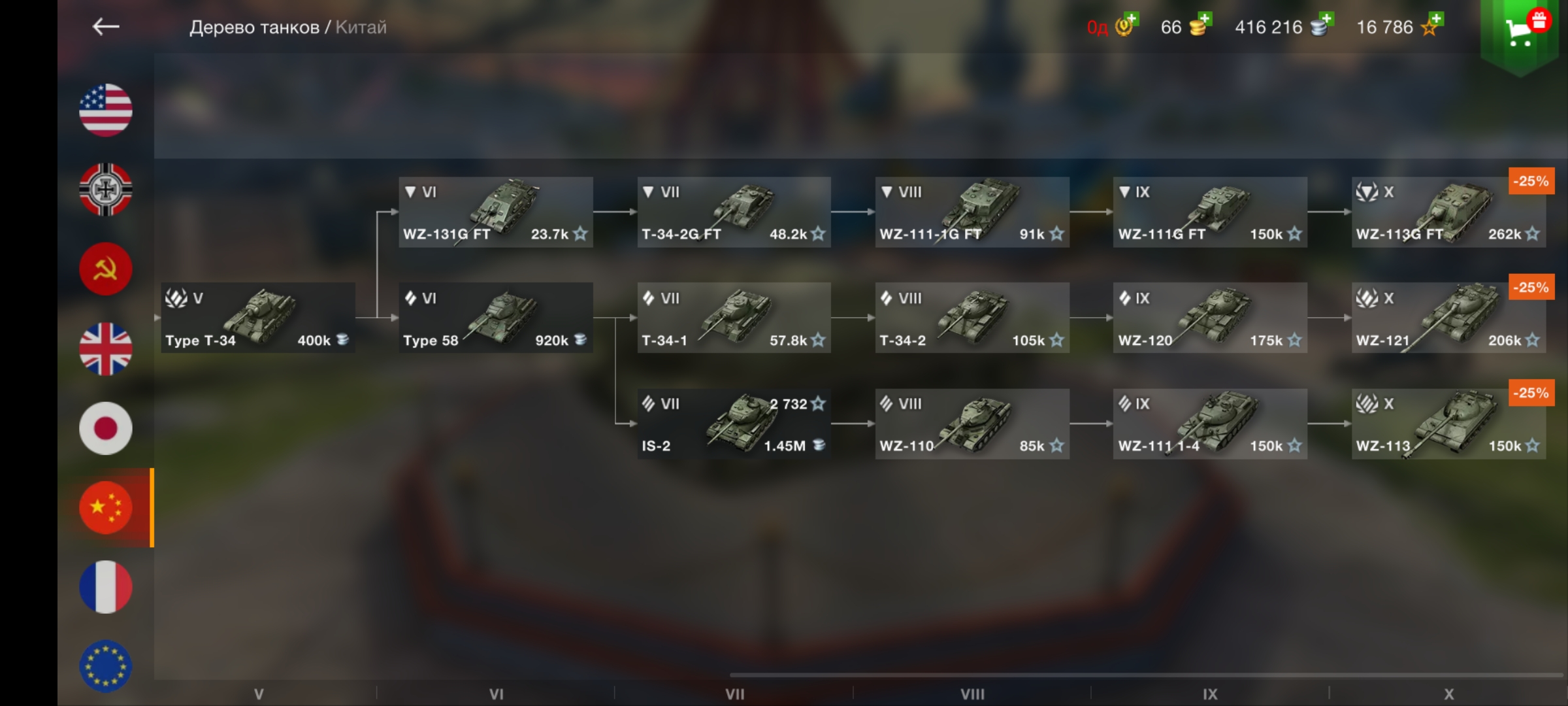Go back using the arrow icon
The height and width of the screenshot is (706, 1568).
106,27
